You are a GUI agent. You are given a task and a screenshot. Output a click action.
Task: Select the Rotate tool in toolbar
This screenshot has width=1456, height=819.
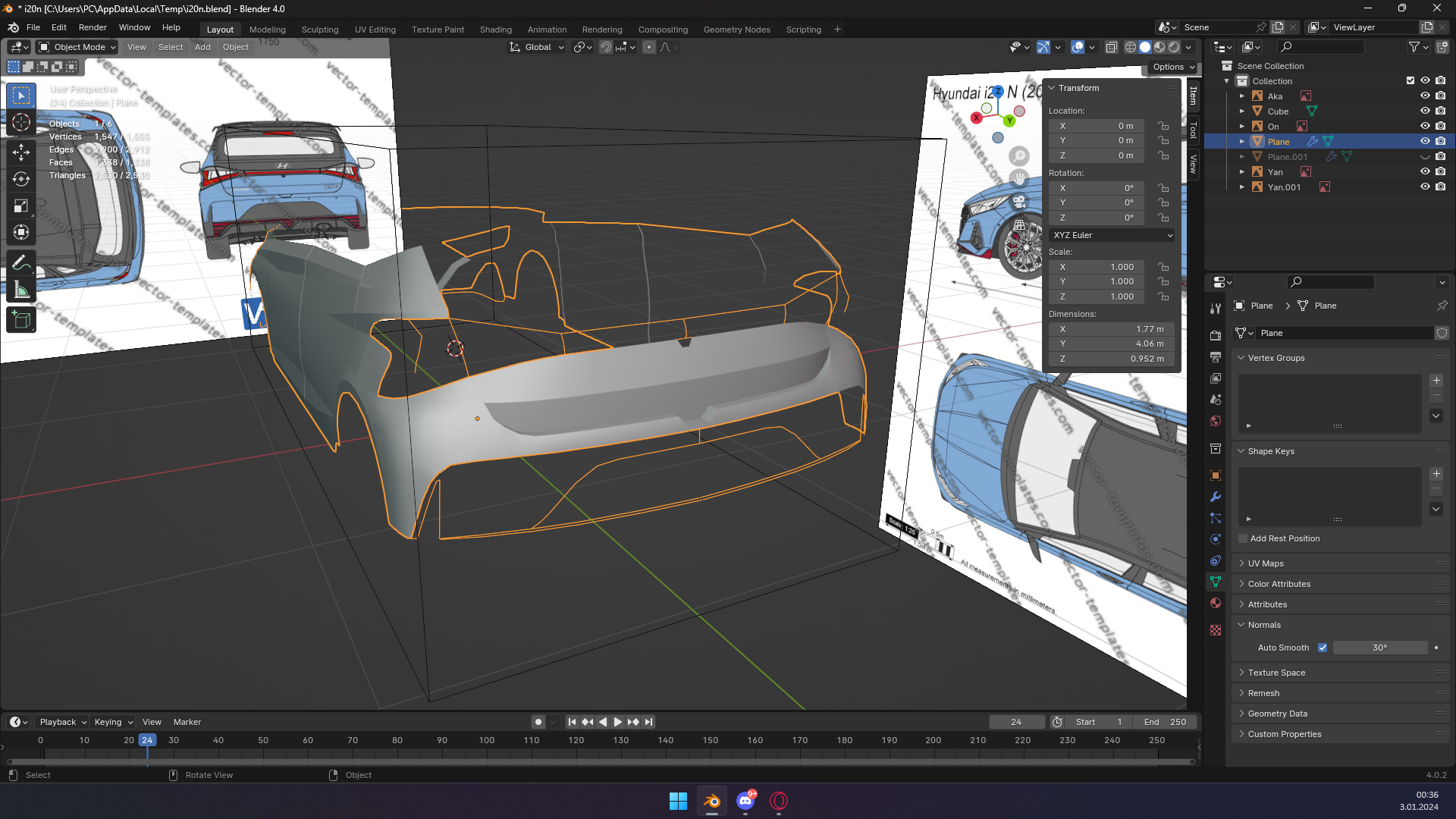[x=21, y=179]
